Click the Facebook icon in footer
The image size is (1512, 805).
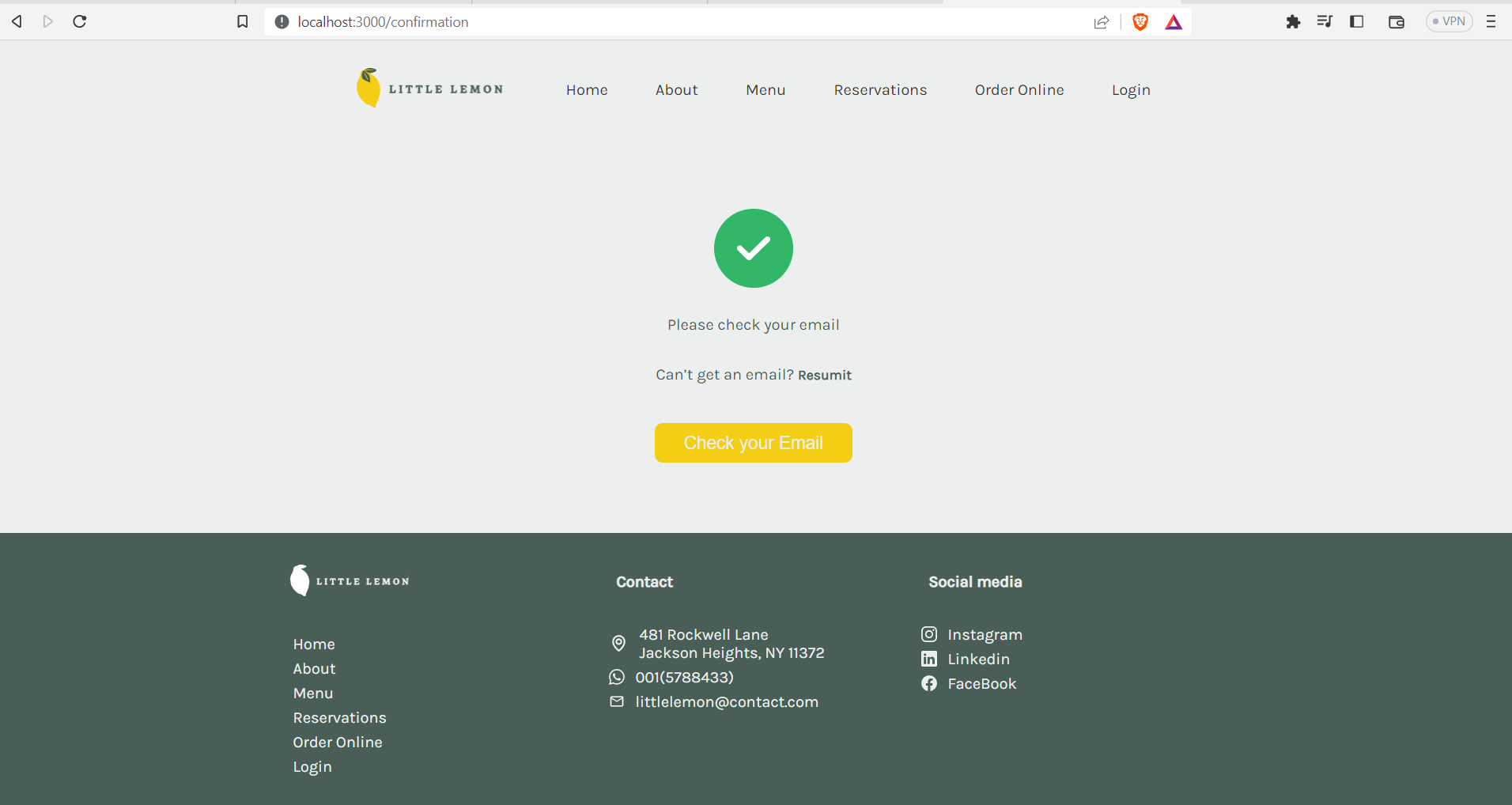point(929,683)
